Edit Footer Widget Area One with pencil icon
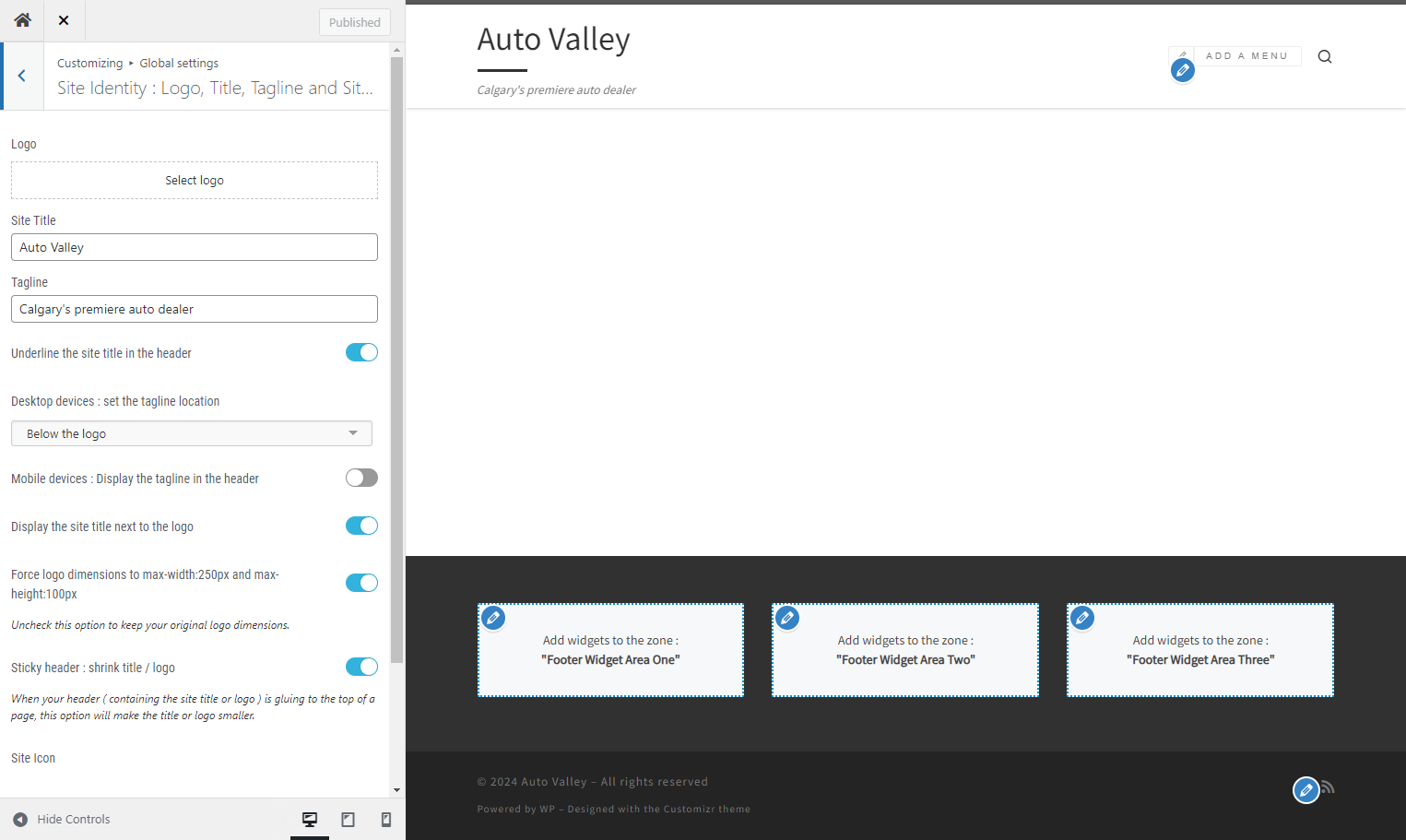This screenshot has width=1406, height=840. click(494, 618)
